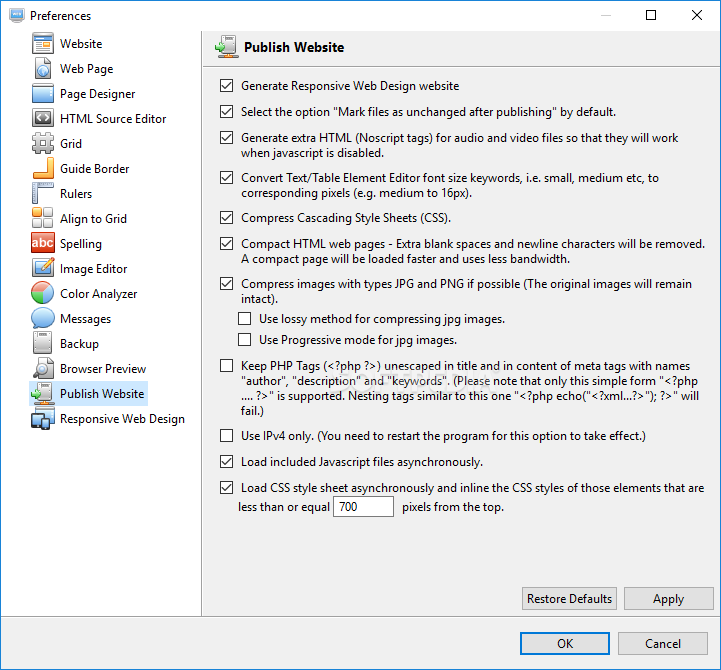Select the Guide Border text label
Screen dimensions: 721x670
pos(95,169)
